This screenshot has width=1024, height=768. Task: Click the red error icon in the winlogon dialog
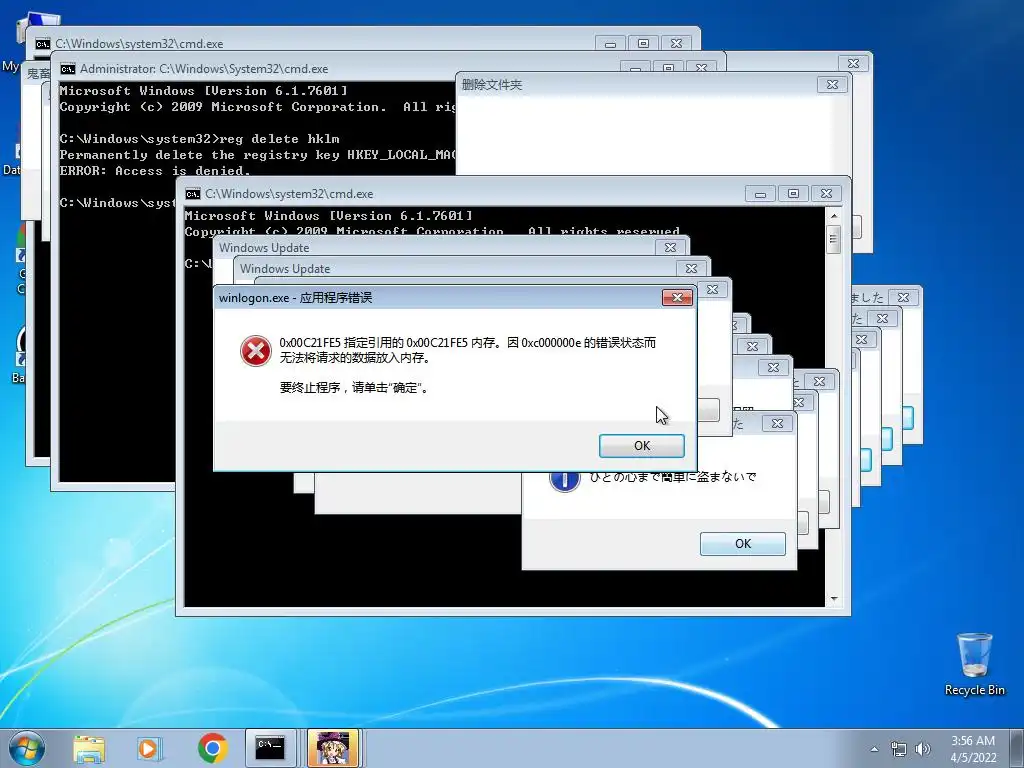[255, 351]
